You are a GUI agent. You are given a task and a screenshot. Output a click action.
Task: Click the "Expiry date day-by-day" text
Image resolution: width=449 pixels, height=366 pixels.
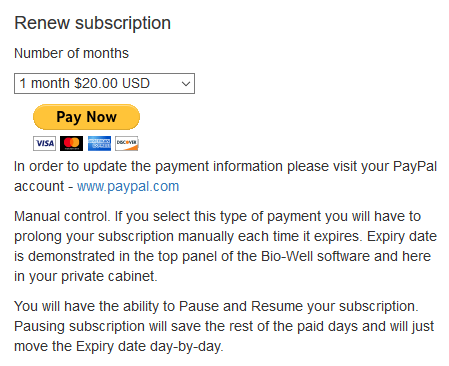coord(149,346)
